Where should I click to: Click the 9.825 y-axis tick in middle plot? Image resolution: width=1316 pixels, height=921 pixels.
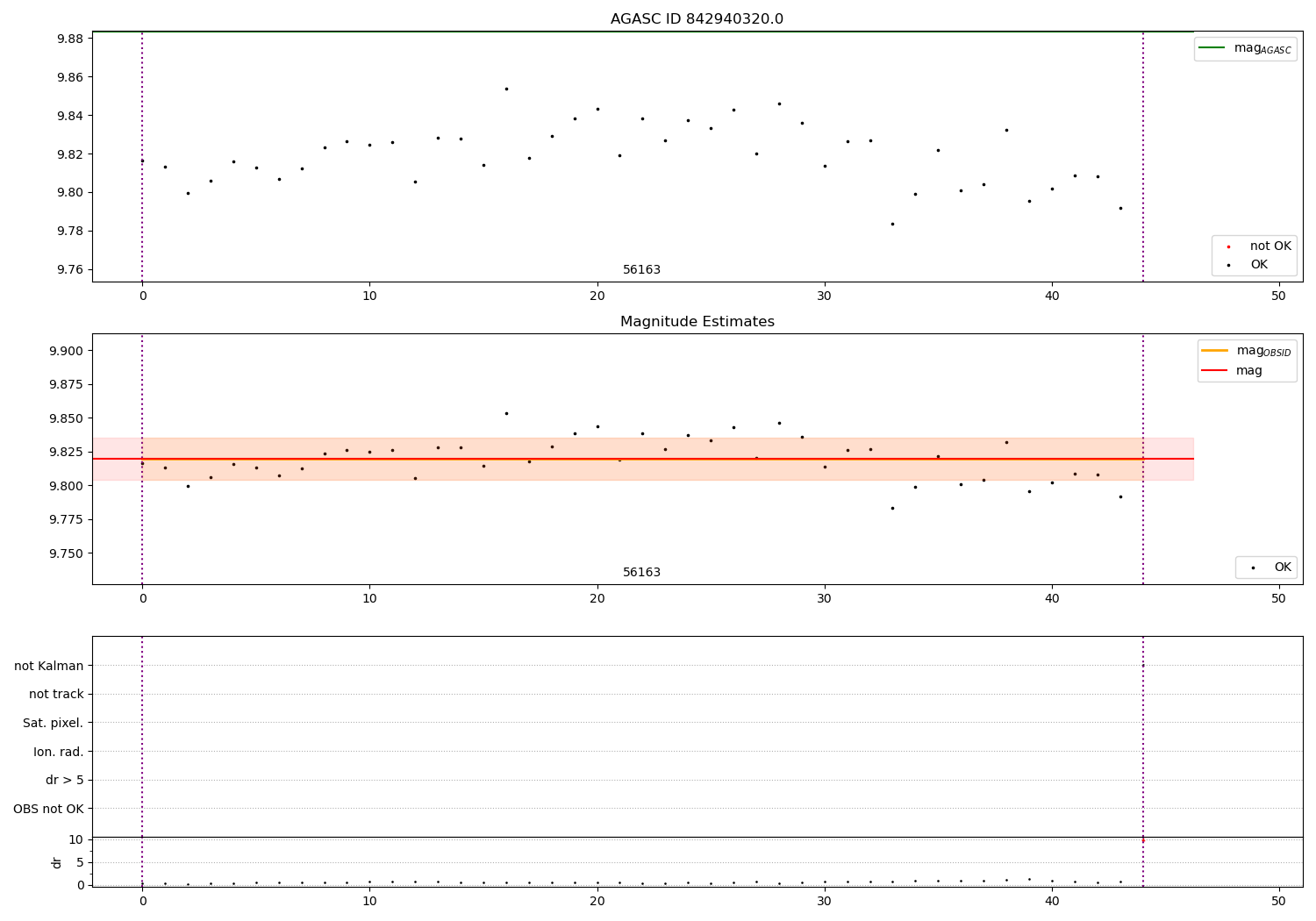pos(66,453)
